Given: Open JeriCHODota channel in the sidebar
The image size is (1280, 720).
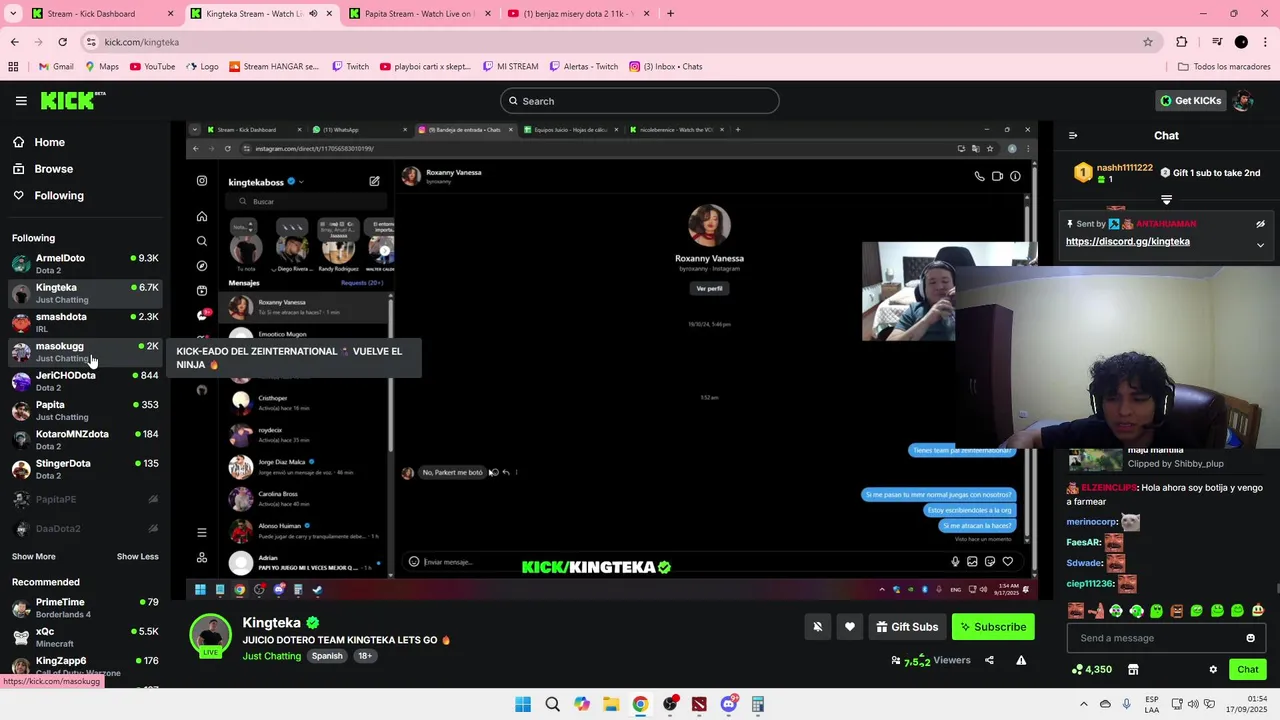Looking at the screenshot, I should coord(85,381).
